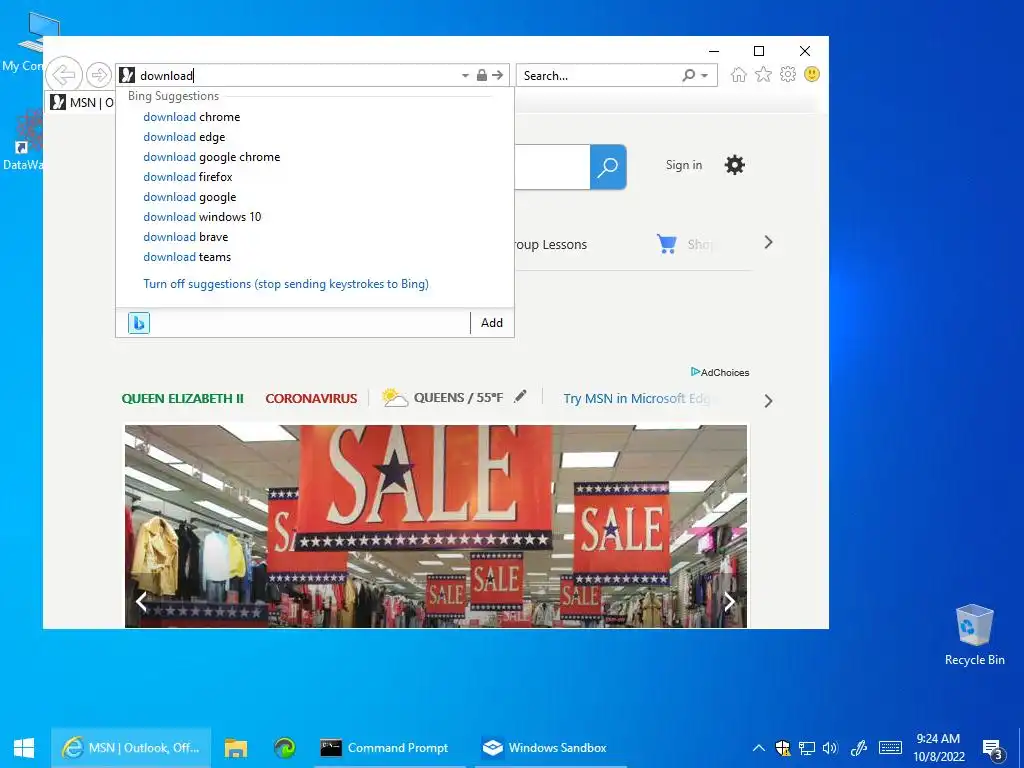This screenshot has width=1024, height=768.
Task: Click the volume speaker tray icon
Action: (830, 748)
